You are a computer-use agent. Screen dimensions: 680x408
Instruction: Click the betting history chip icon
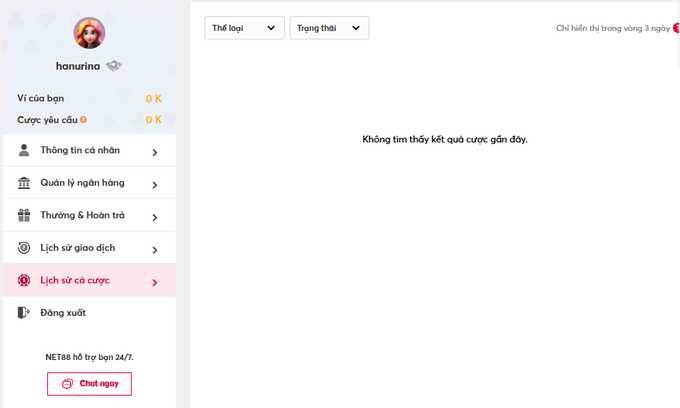(x=24, y=281)
